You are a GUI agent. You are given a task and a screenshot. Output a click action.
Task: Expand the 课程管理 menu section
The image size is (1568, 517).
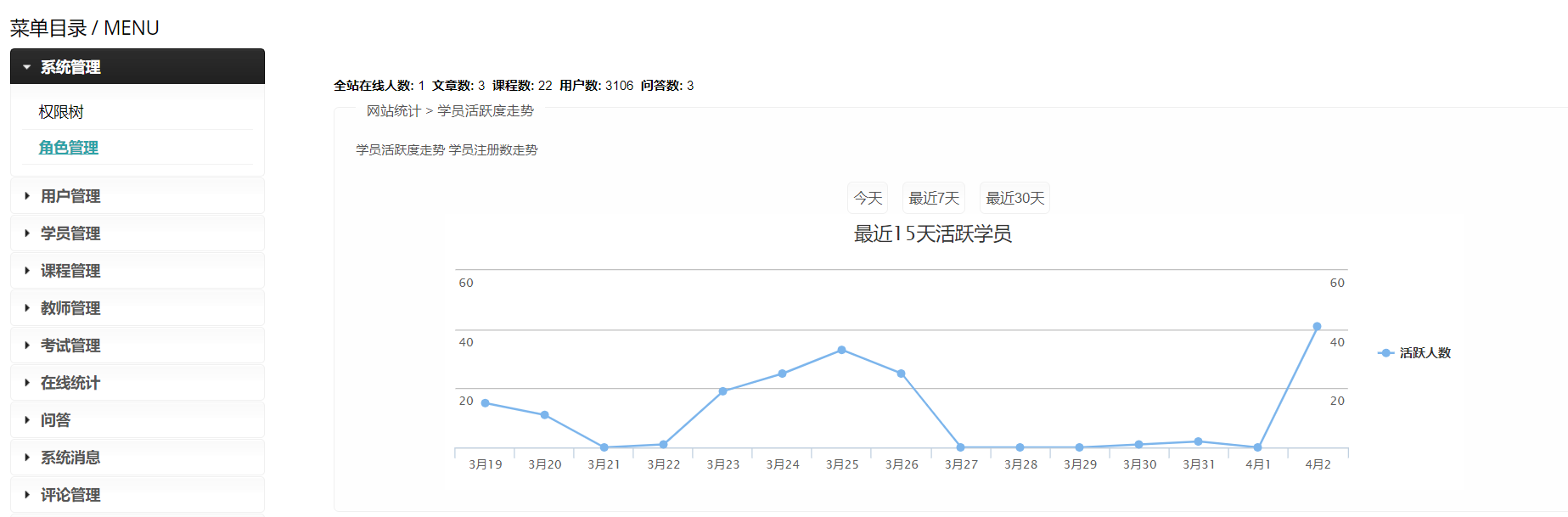[138, 271]
